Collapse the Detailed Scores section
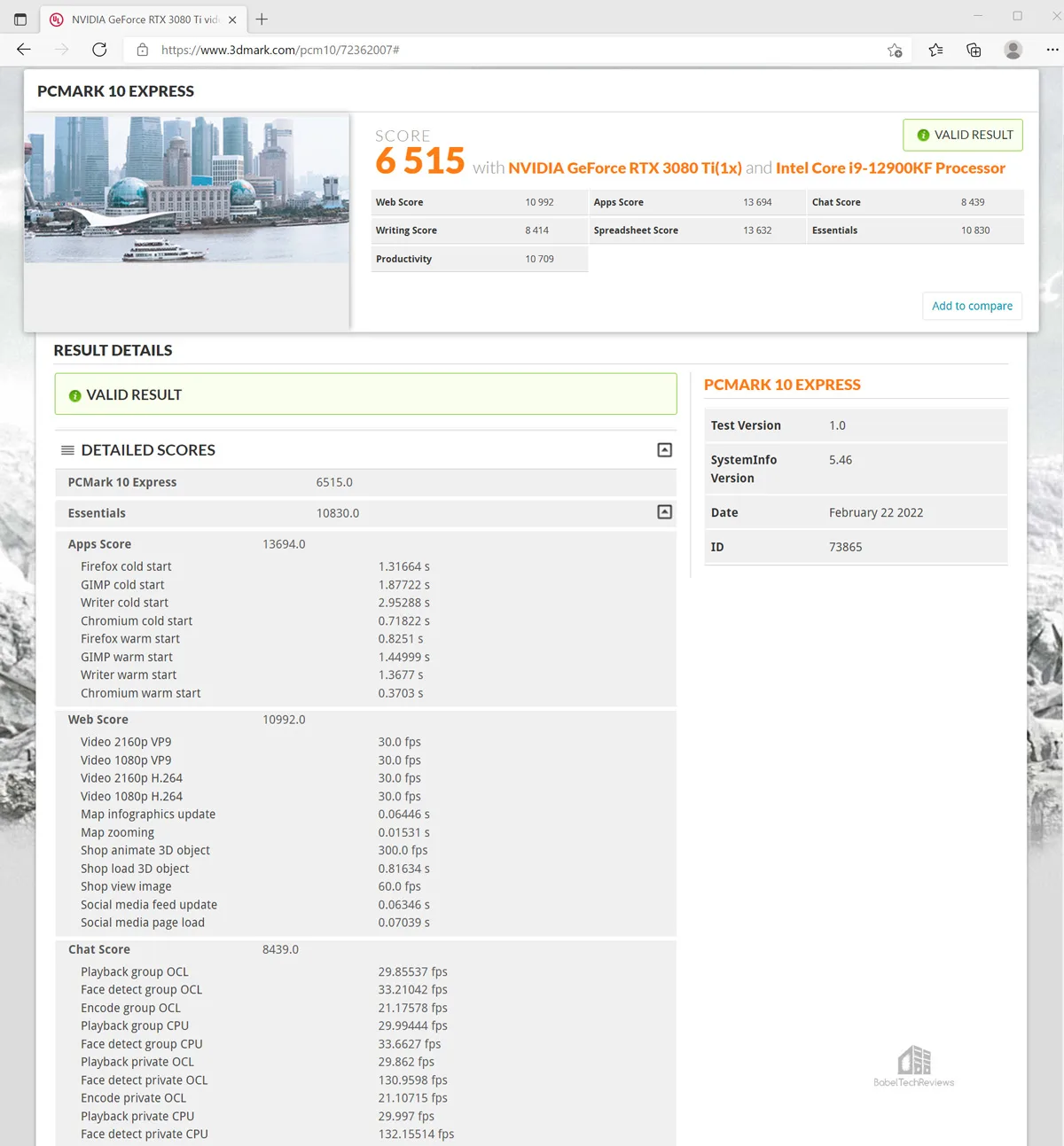The width and height of the screenshot is (1064, 1146). pyautogui.click(x=664, y=450)
